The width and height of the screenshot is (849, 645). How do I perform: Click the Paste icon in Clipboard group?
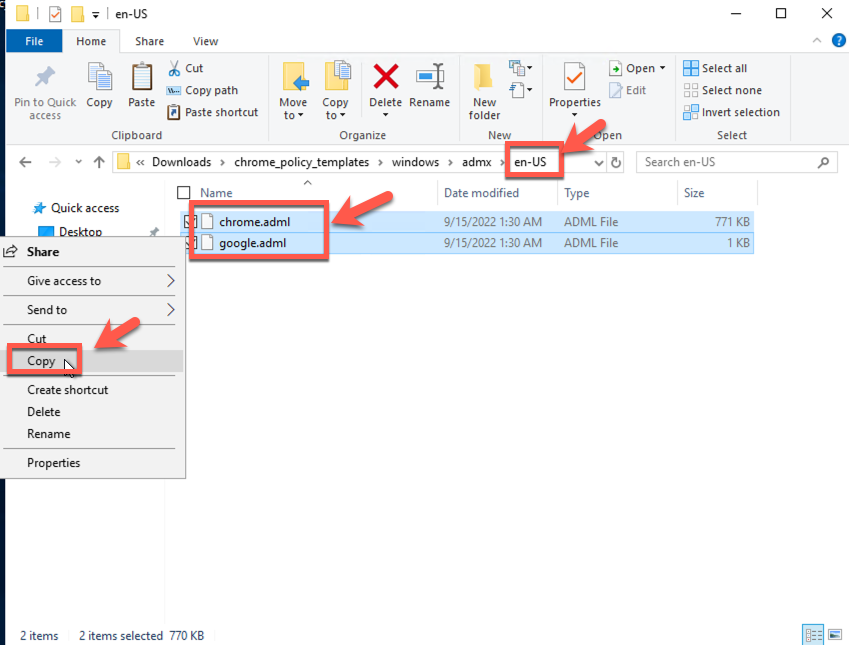pos(142,78)
